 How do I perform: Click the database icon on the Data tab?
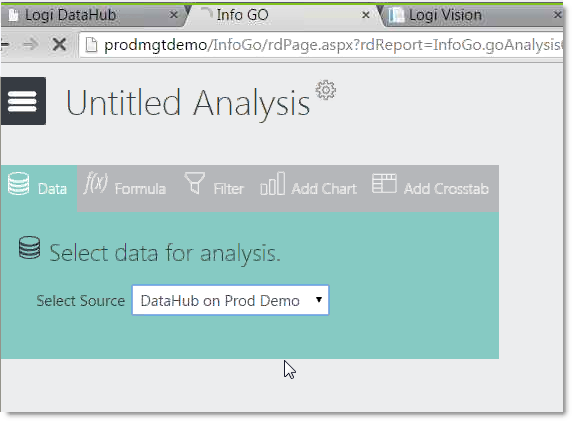tap(18, 184)
